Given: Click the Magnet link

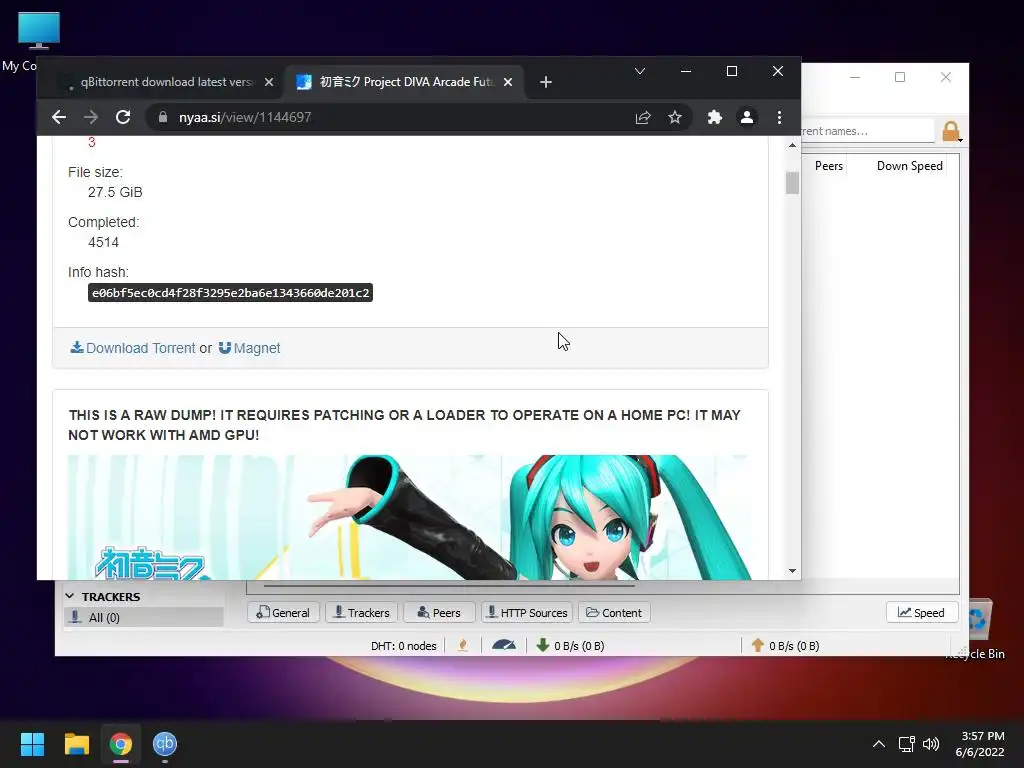Looking at the screenshot, I should pyautogui.click(x=249, y=348).
